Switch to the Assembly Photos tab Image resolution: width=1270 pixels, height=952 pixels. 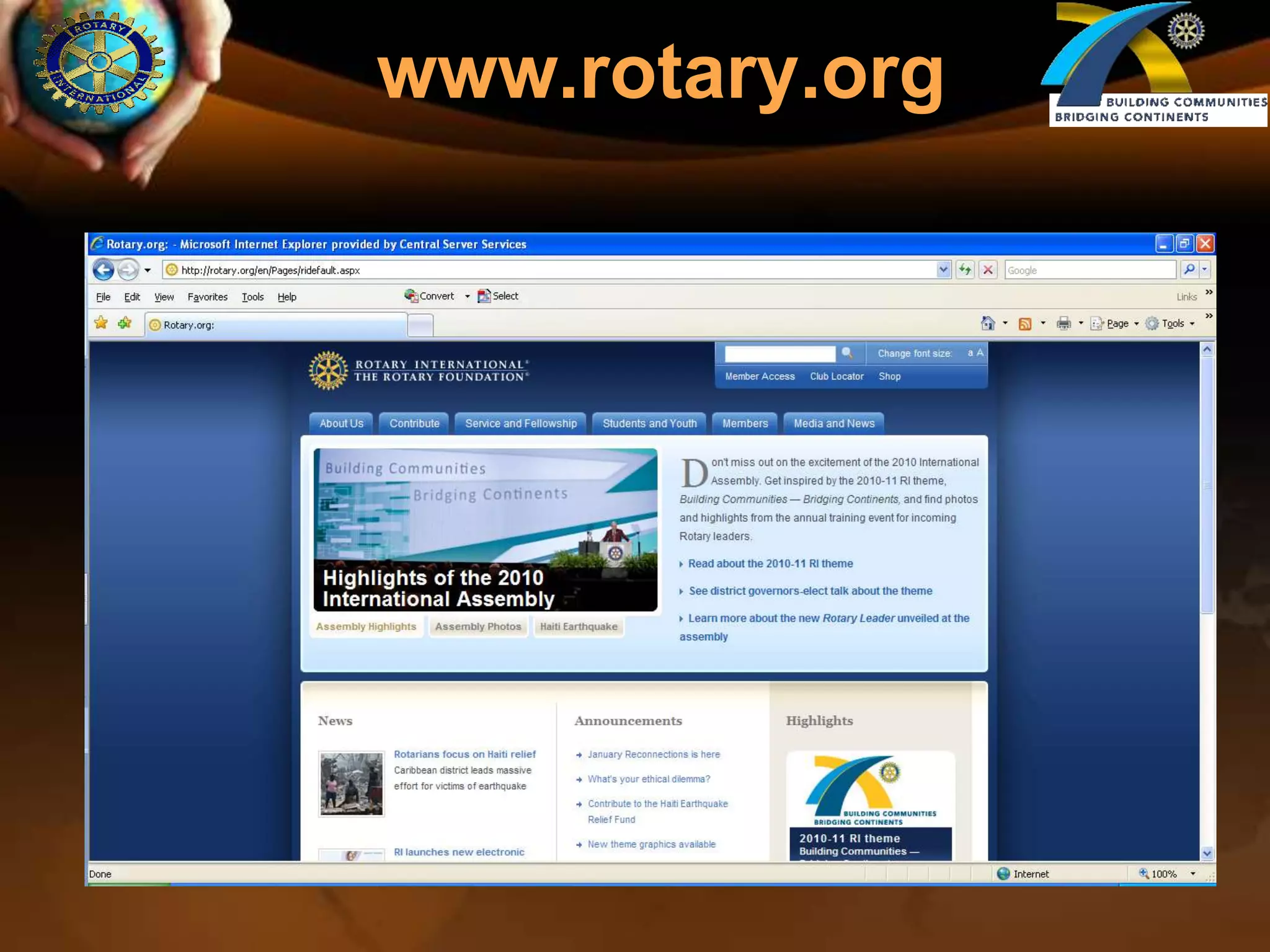477,627
